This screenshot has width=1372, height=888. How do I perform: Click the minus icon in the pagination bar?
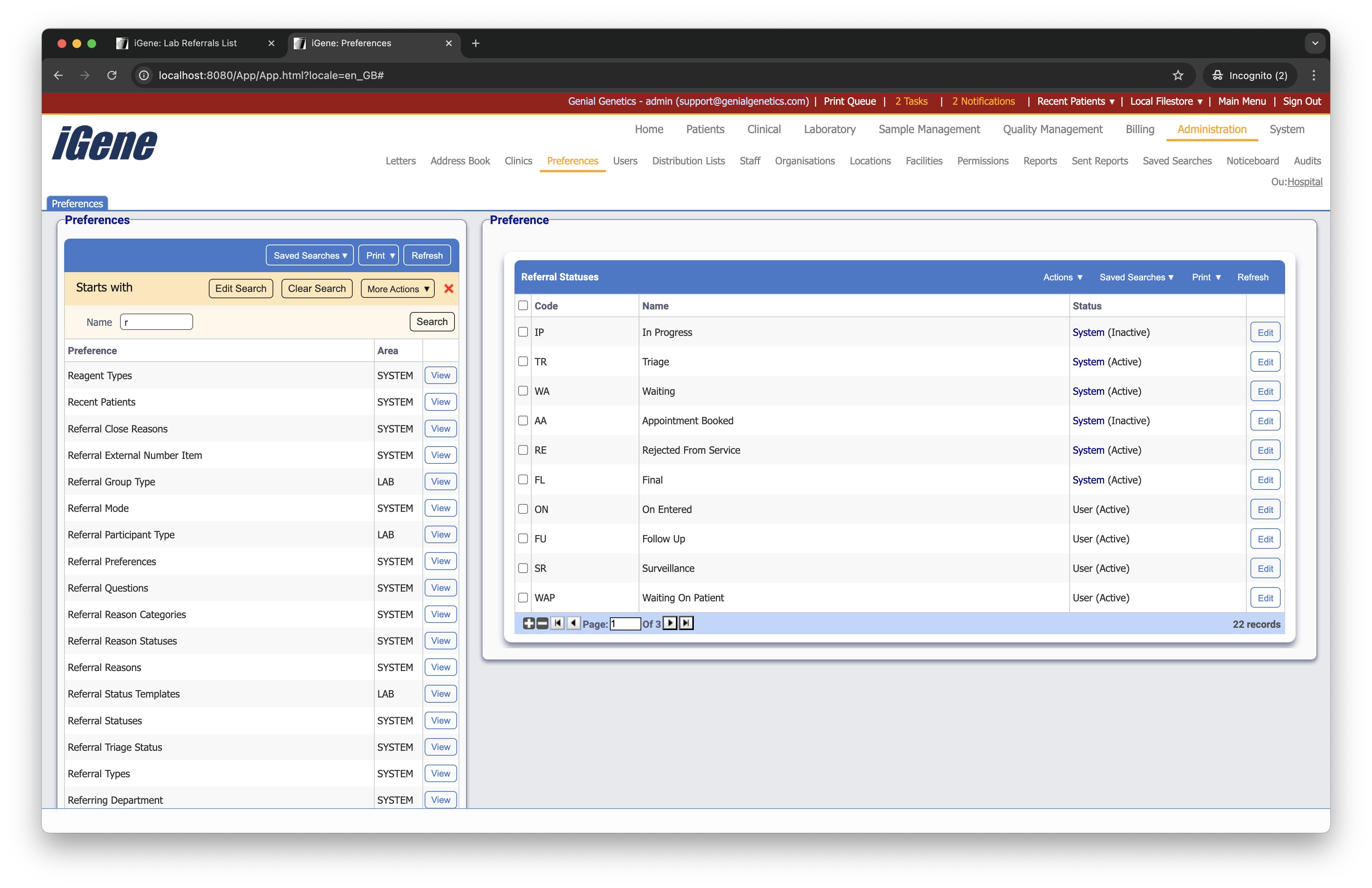pyautogui.click(x=542, y=623)
